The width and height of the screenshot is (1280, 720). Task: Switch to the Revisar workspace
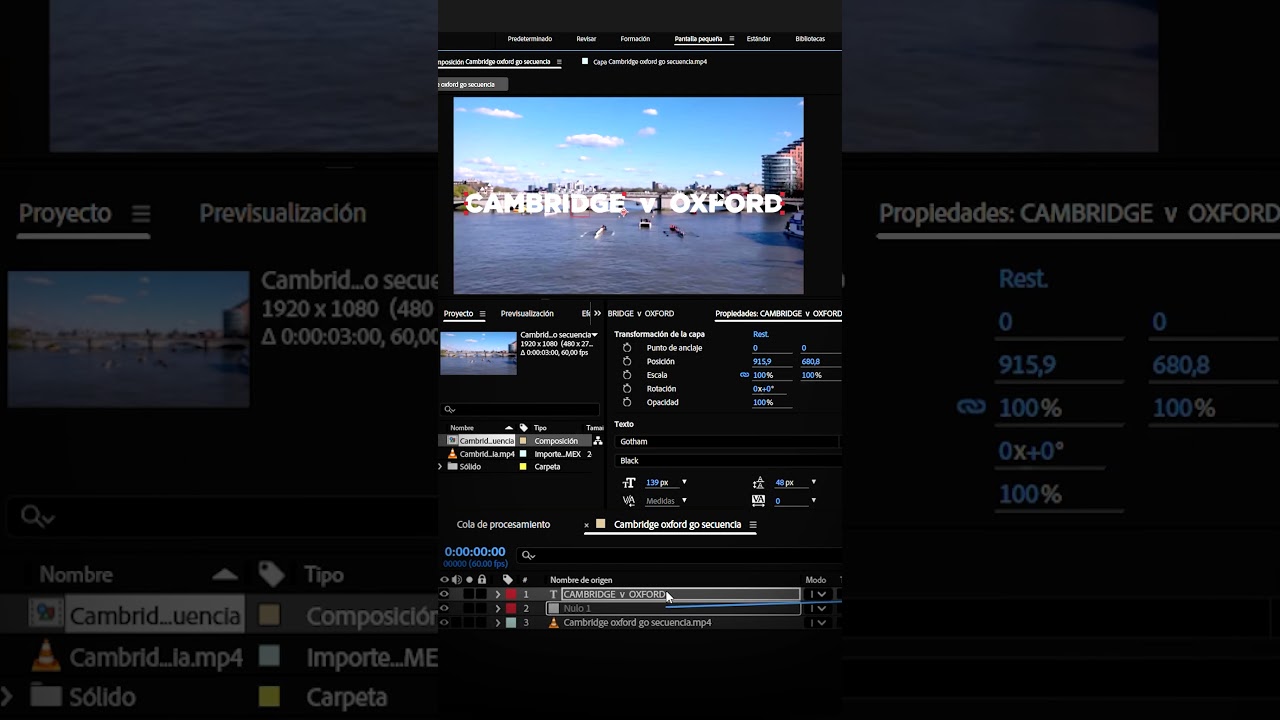[x=586, y=39]
